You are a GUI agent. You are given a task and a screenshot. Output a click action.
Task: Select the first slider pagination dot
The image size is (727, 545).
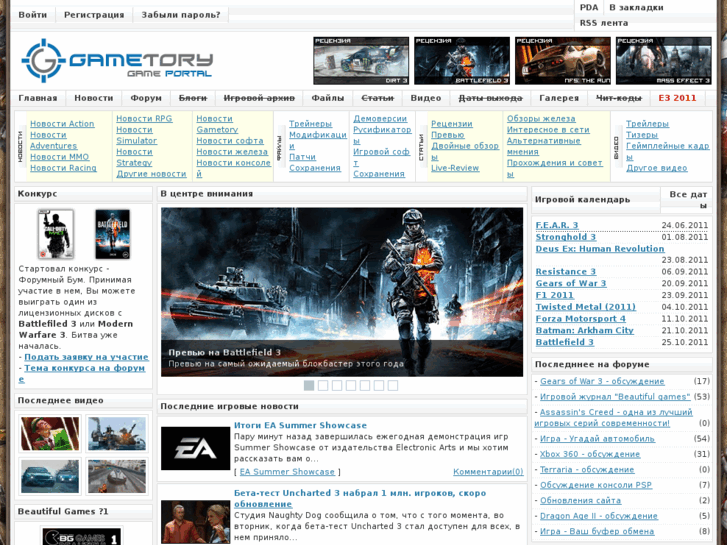(309, 385)
